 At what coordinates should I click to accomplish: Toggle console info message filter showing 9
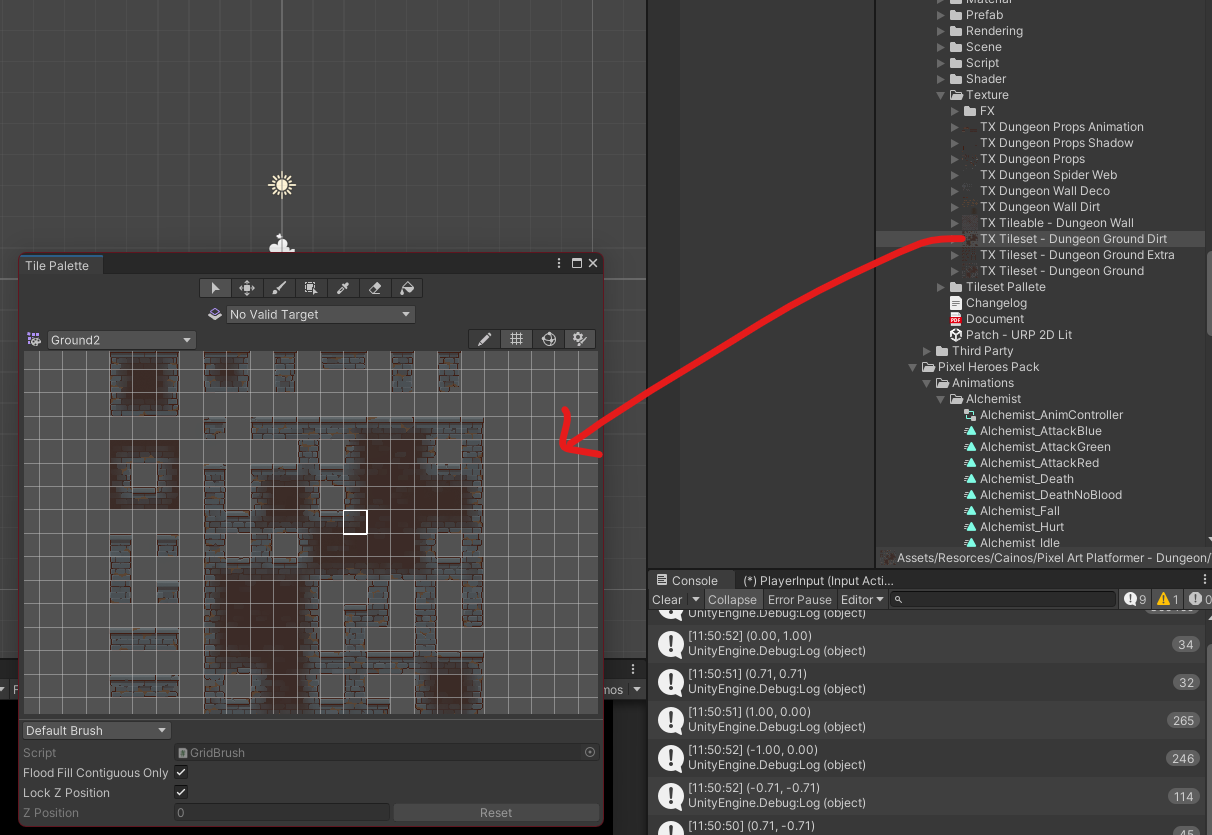tap(1135, 599)
